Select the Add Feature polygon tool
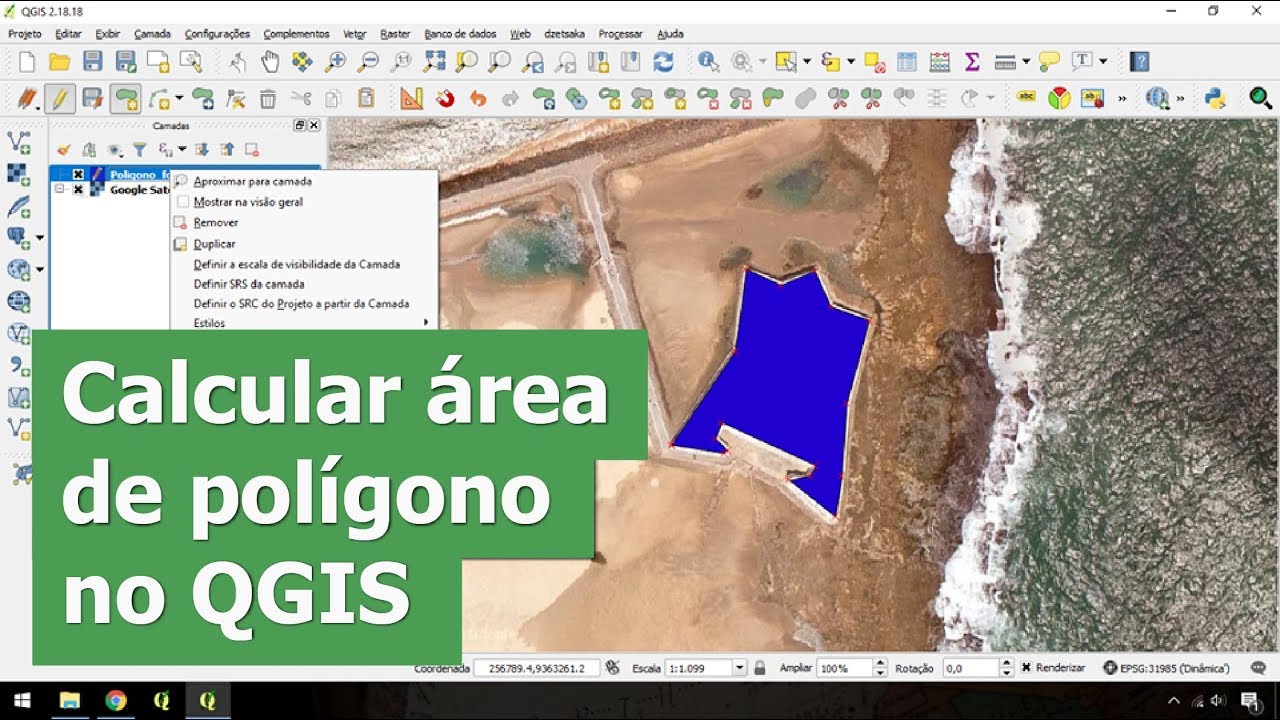 (x=125, y=98)
